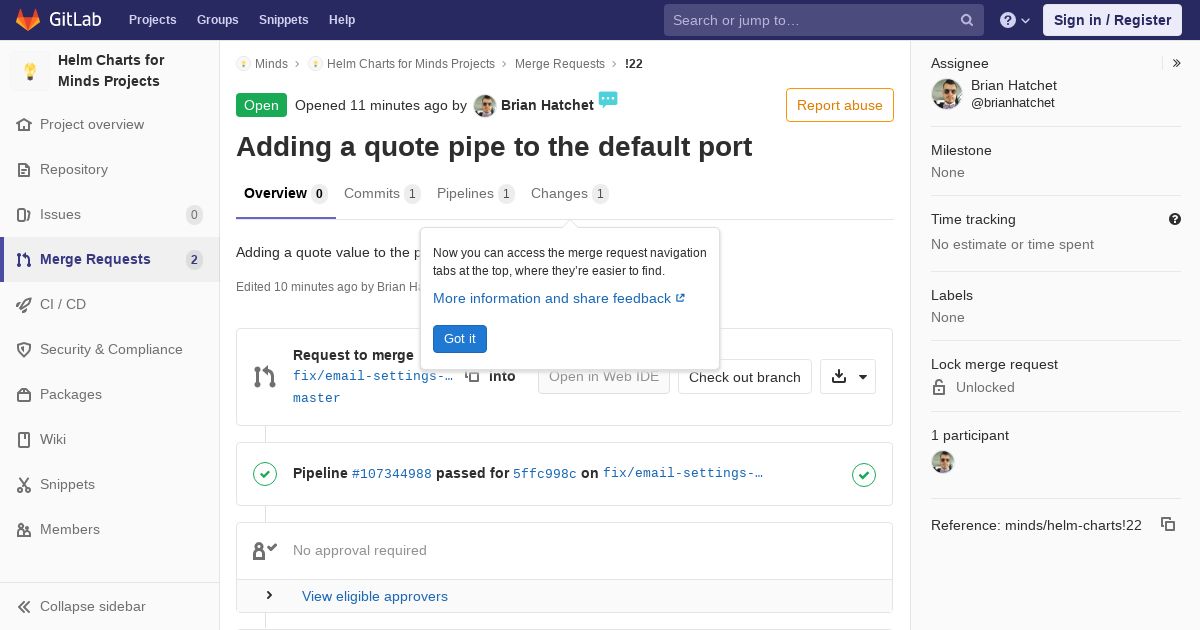This screenshot has height=630, width=1200.
Task: Copy the merge request reference icon
Action: click(x=1167, y=524)
